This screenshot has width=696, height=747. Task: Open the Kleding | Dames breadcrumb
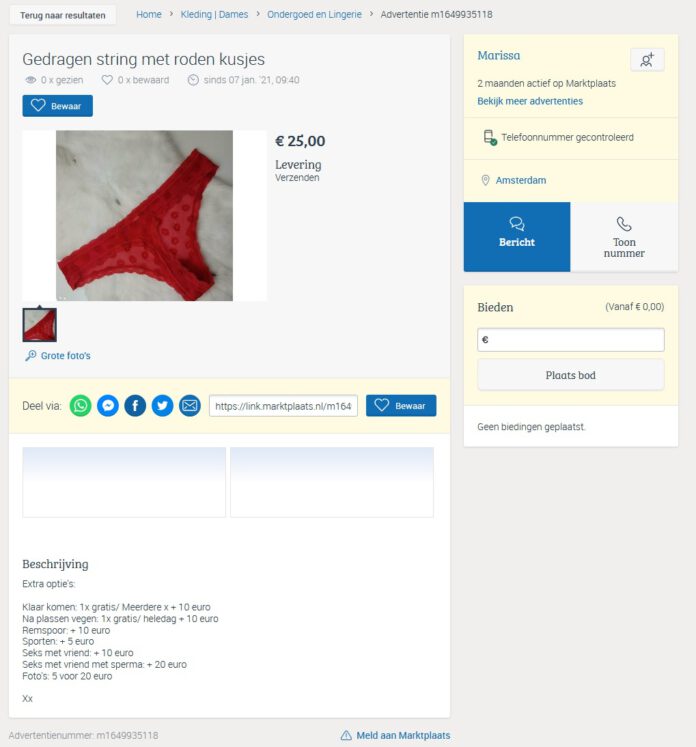214,14
